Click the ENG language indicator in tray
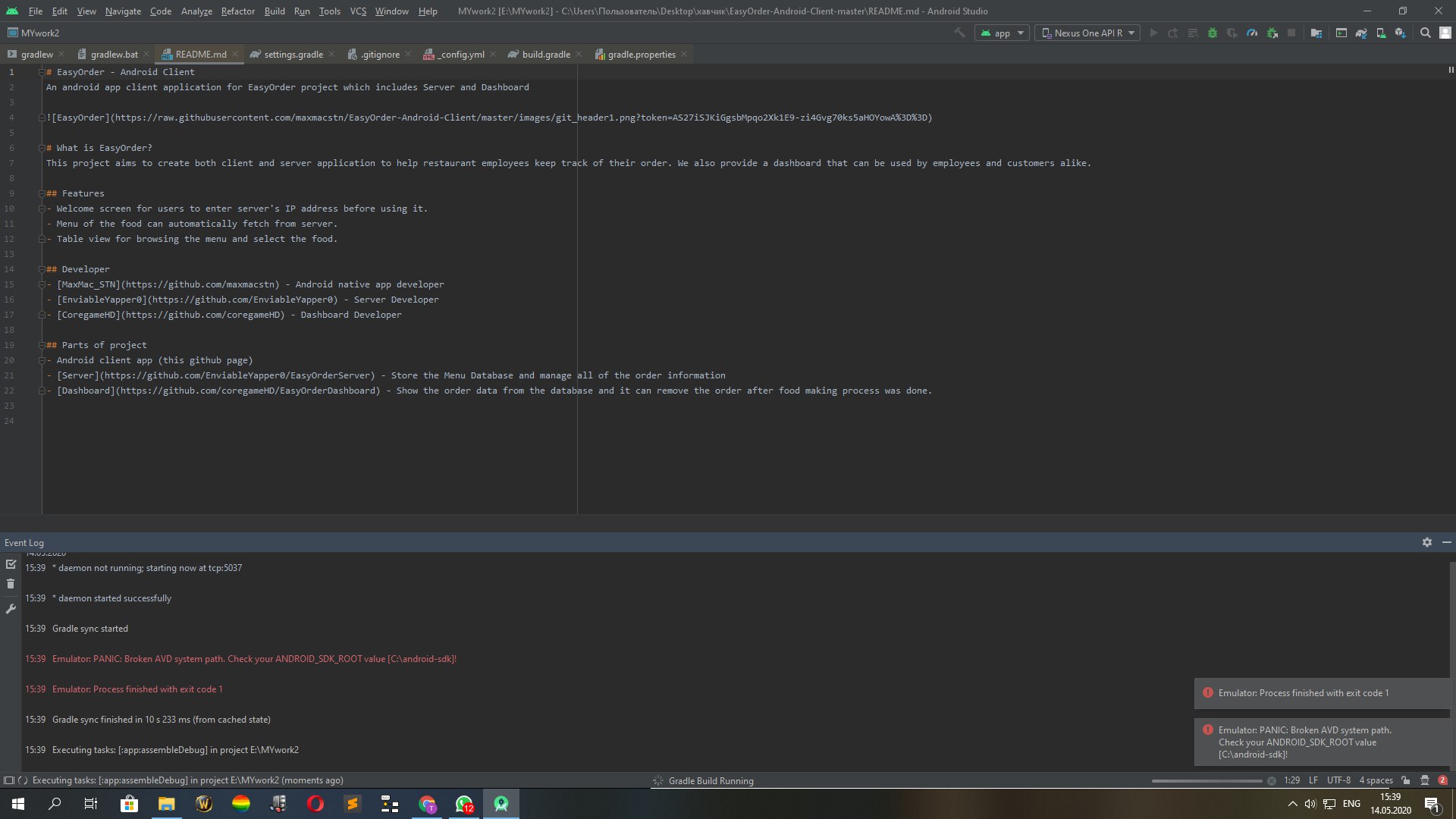 click(x=1351, y=804)
